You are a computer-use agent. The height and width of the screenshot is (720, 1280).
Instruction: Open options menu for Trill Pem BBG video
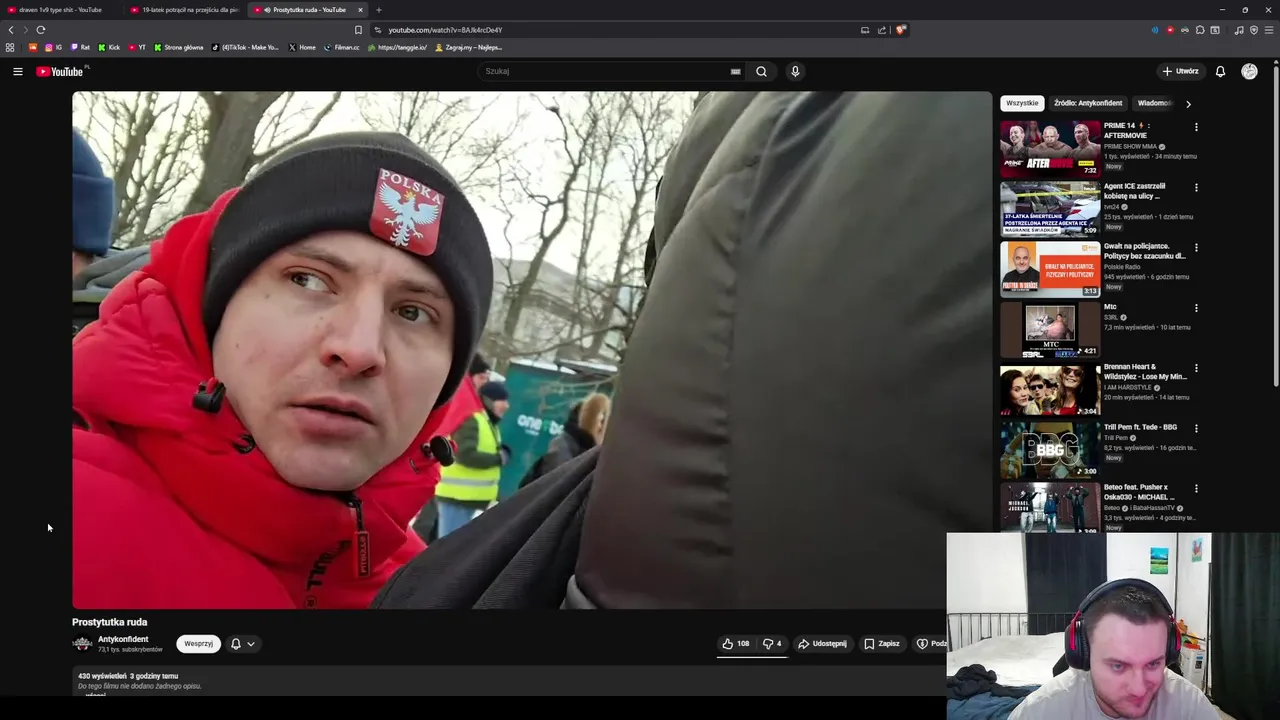pyautogui.click(x=1196, y=428)
